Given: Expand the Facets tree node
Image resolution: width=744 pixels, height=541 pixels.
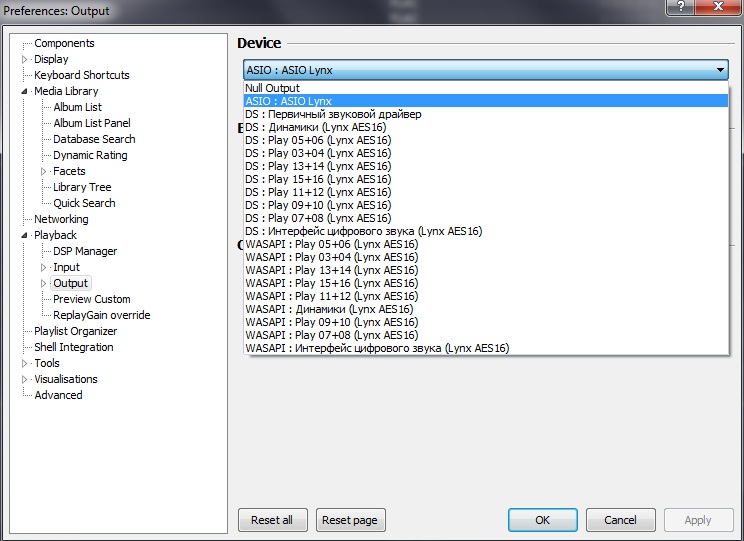Looking at the screenshot, I should [44, 171].
